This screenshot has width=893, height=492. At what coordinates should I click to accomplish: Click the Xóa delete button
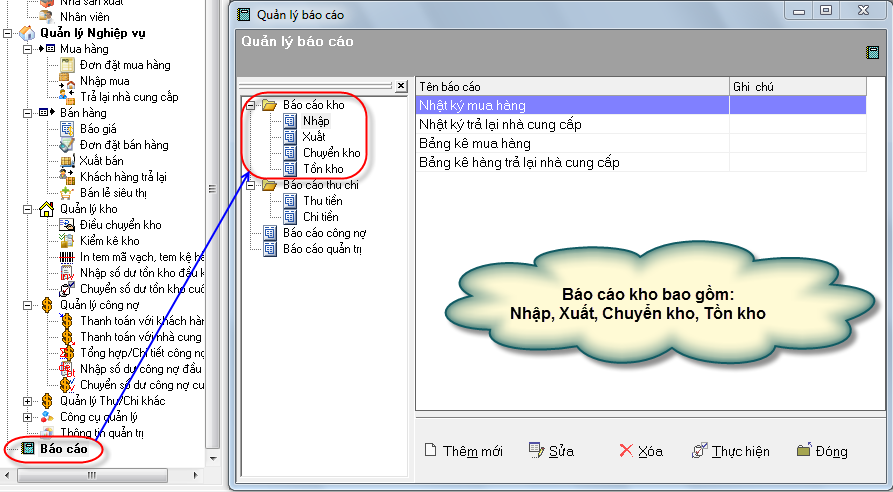click(x=641, y=451)
